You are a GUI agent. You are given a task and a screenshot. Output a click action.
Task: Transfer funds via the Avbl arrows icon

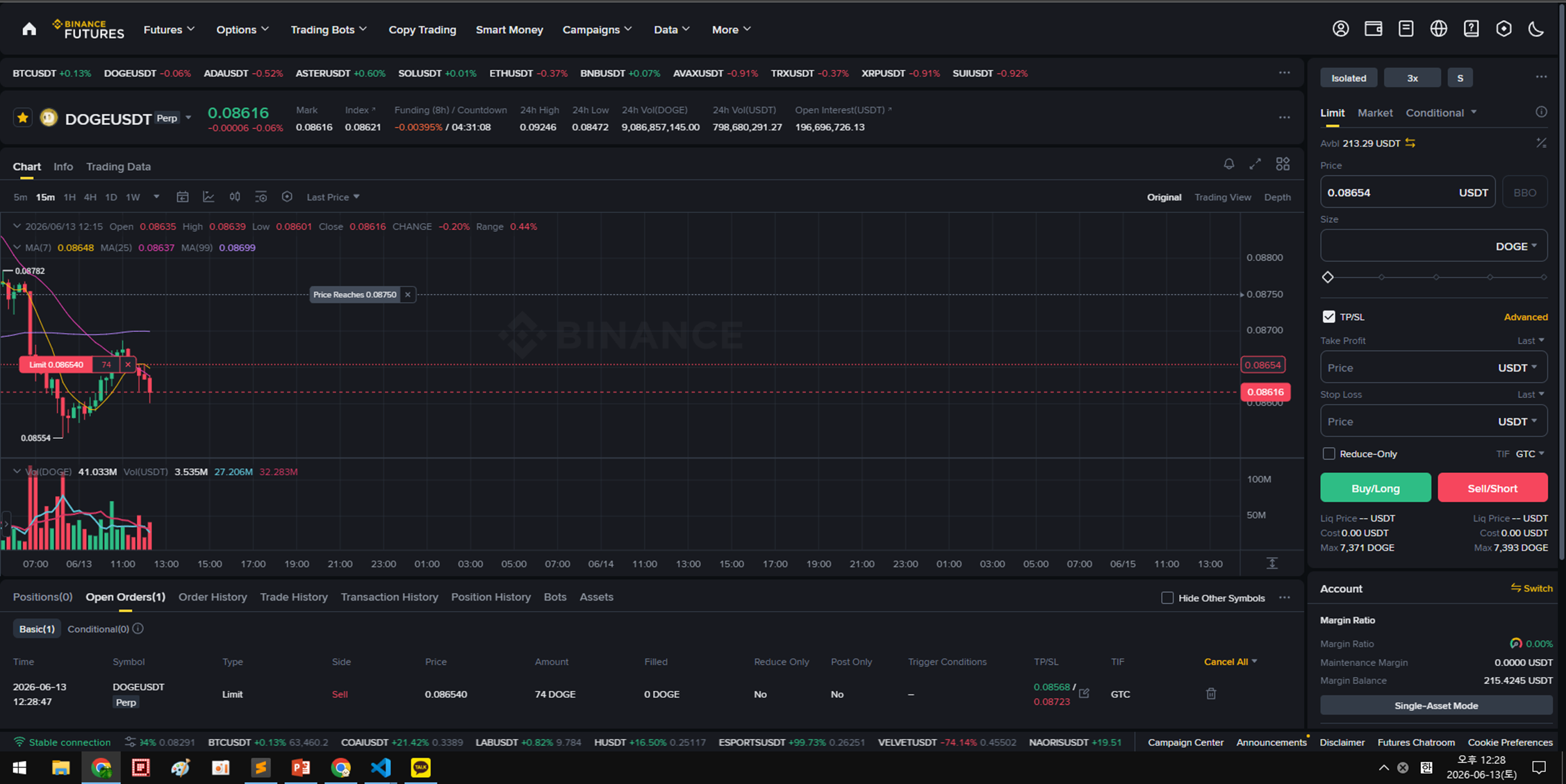[1410, 143]
